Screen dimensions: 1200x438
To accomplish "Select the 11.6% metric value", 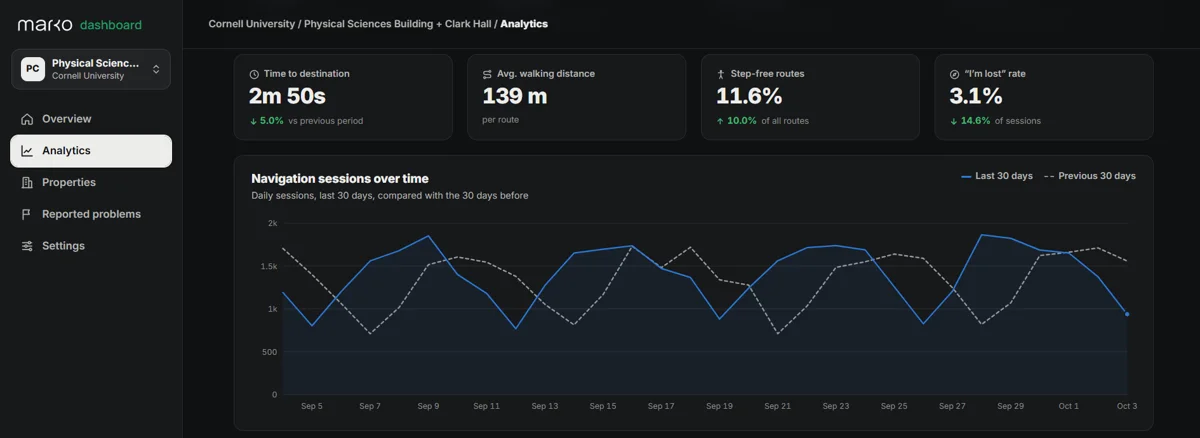I will click(x=749, y=97).
